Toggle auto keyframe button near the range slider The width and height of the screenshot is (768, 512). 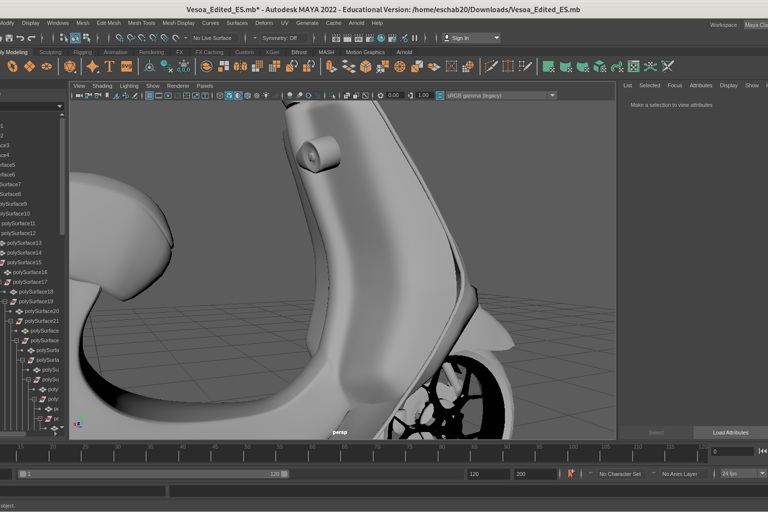[571, 474]
